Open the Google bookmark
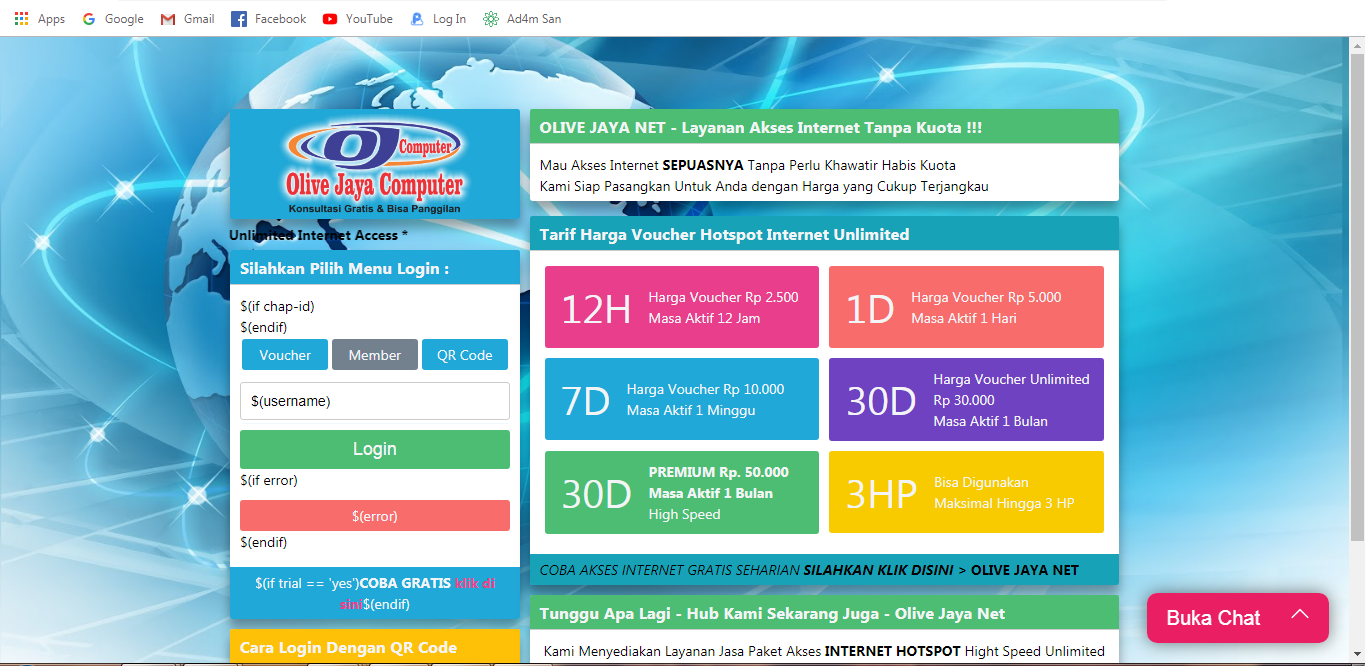Viewport: 1365px width, 666px height. pos(113,18)
